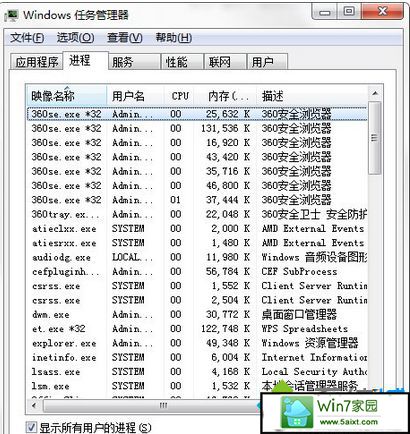Click the 11,980 K memory value
This screenshot has width=410, height=434.
228,257
